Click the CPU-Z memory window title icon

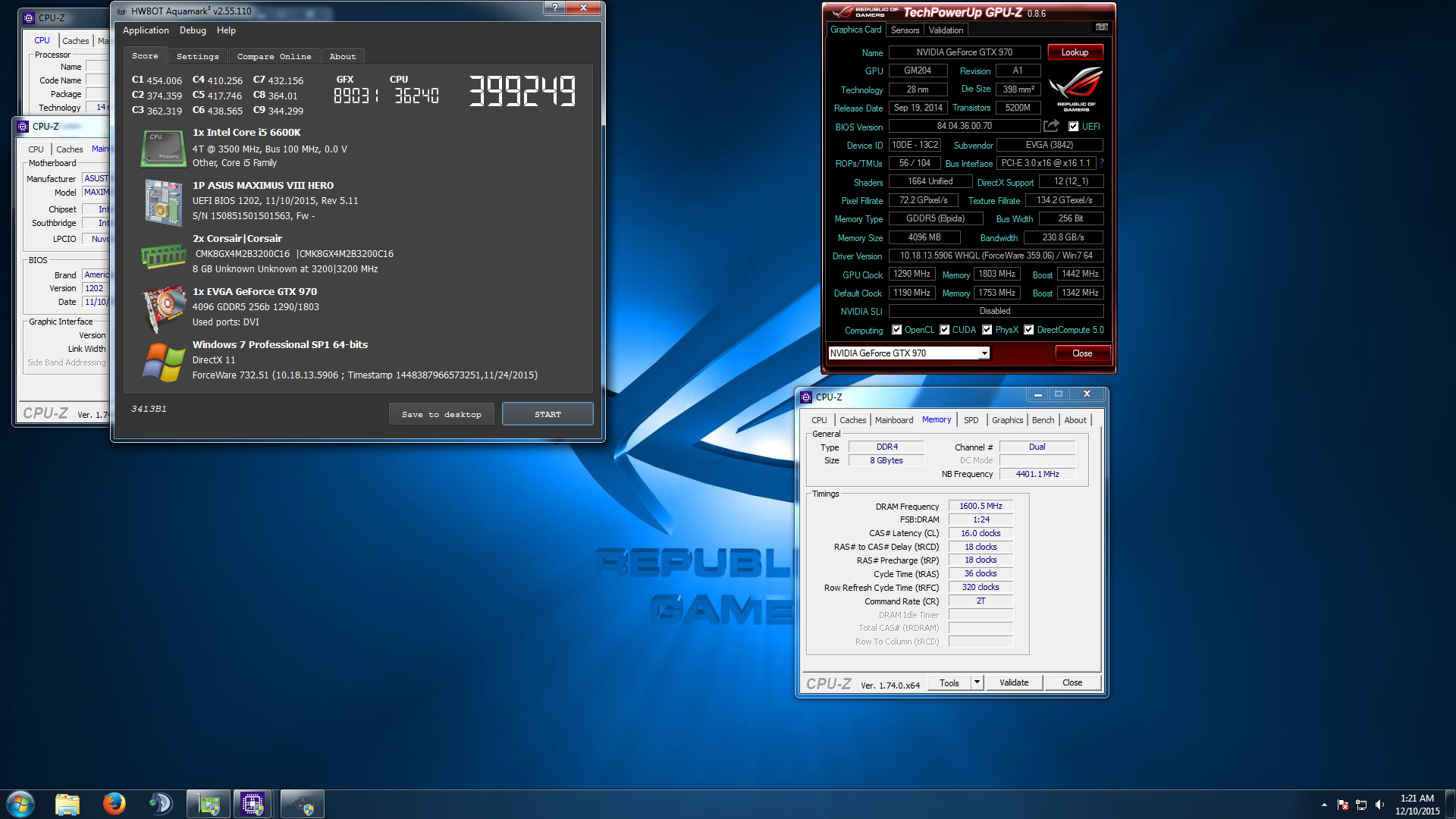click(x=806, y=397)
